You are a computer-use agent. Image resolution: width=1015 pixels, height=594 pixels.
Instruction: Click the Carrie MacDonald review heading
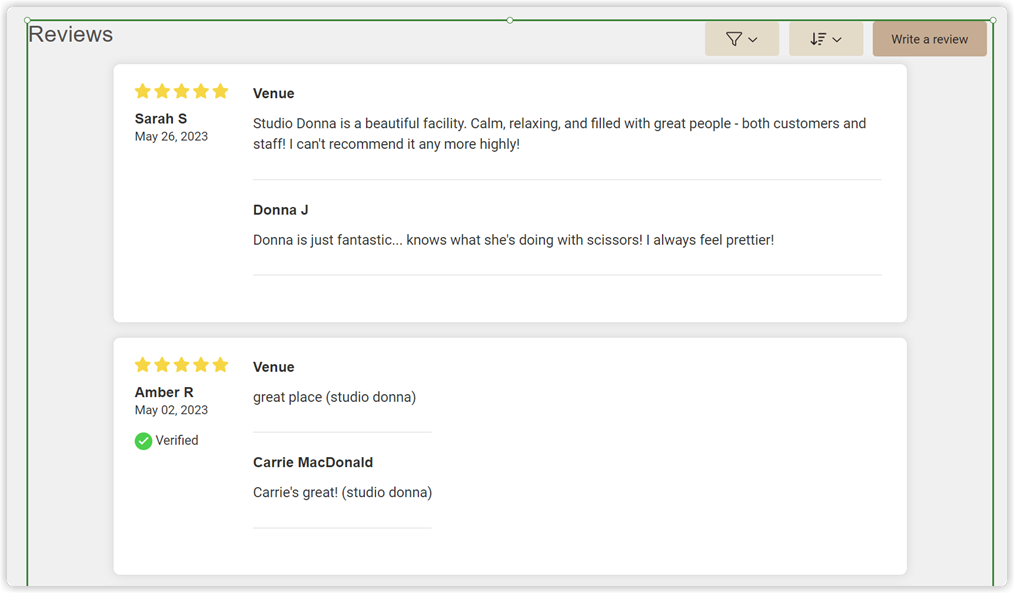pos(313,462)
